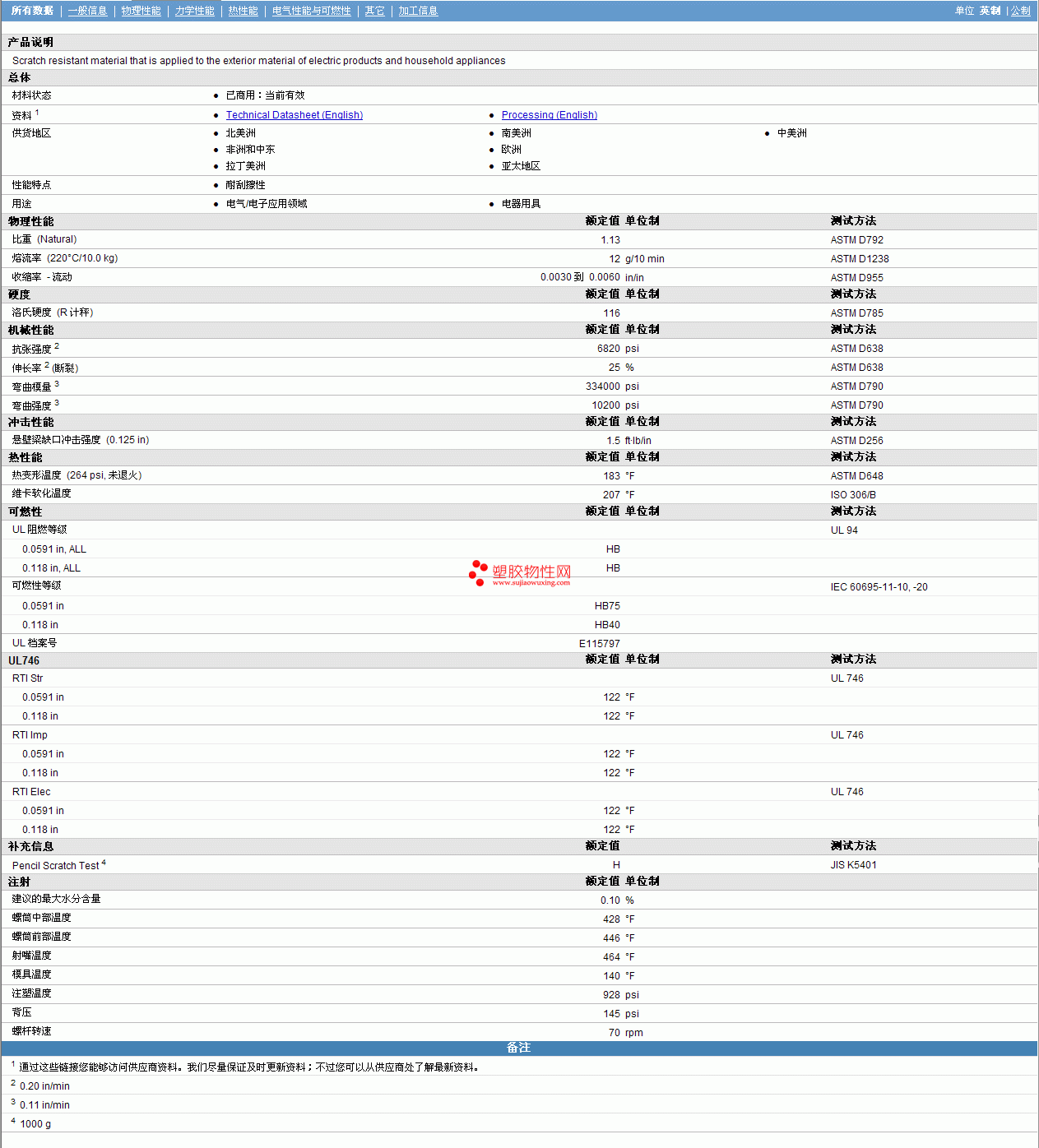Click the HB75 flammability rating
1039x1148 pixels.
pyautogui.click(x=608, y=606)
